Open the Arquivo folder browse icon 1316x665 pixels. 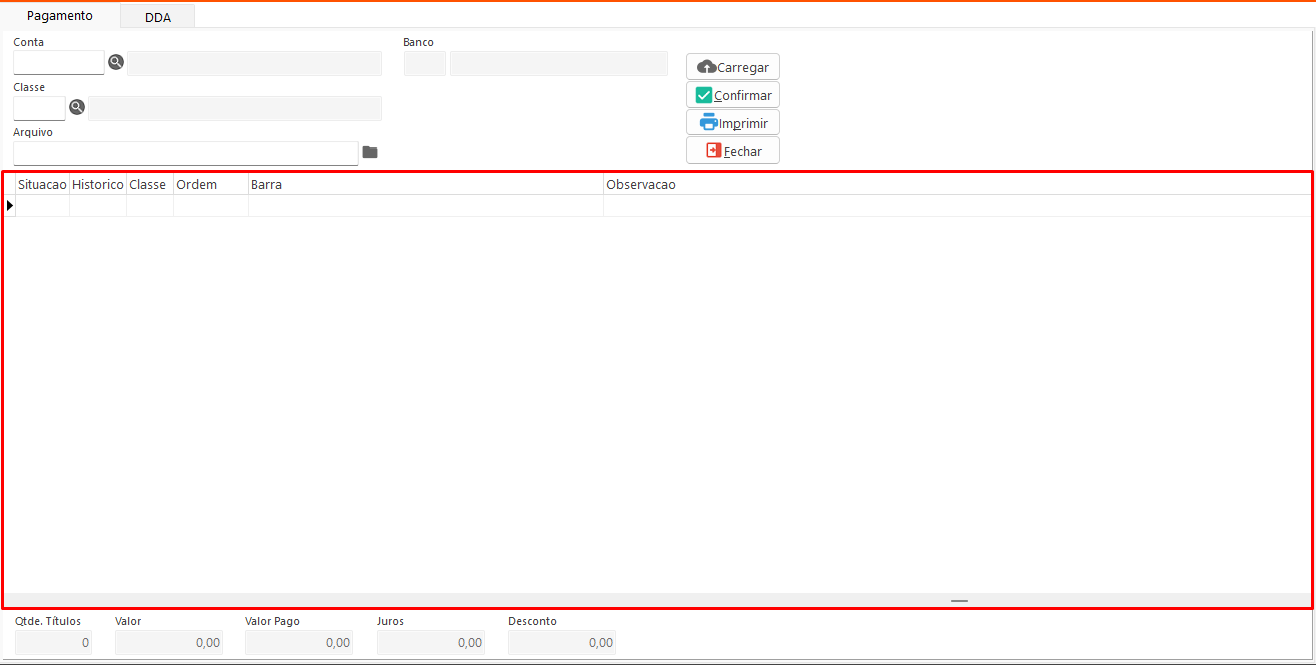(x=370, y=152)
